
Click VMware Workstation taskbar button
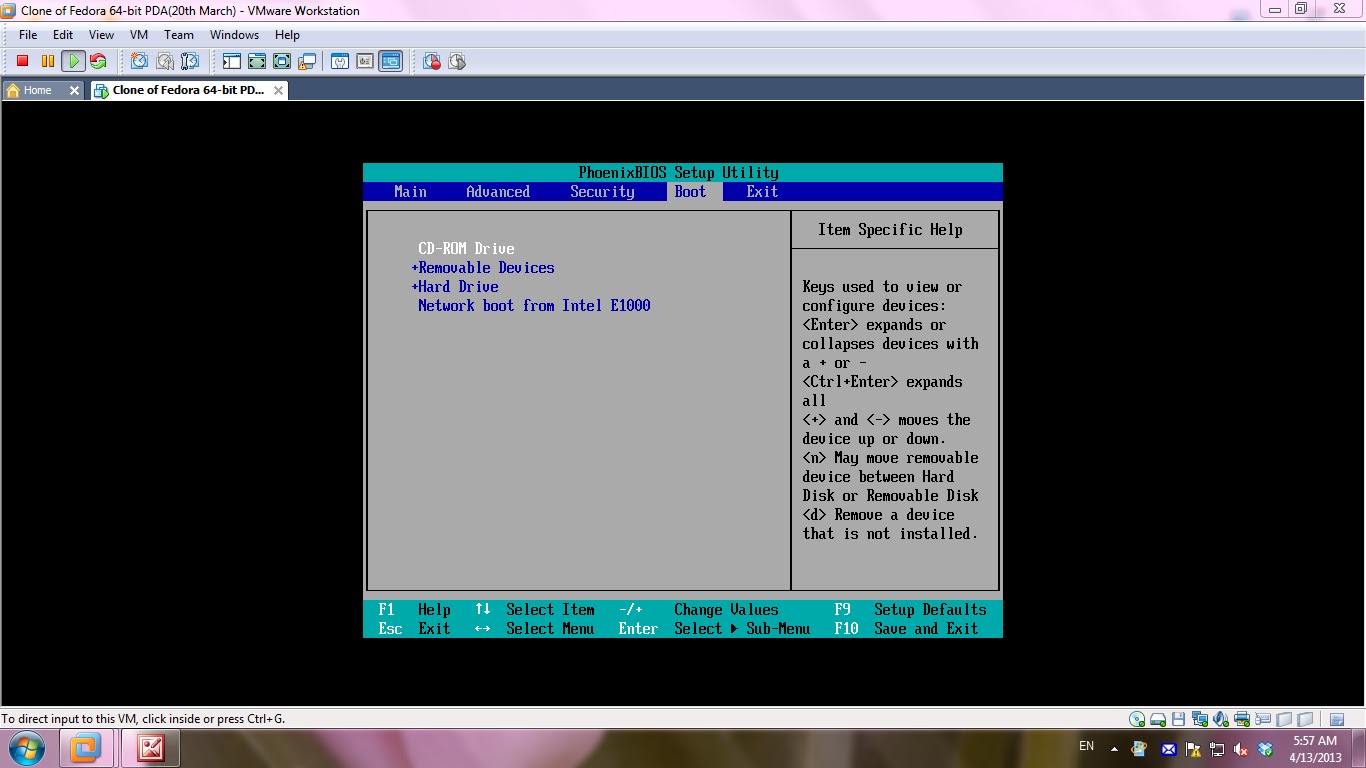86,748
